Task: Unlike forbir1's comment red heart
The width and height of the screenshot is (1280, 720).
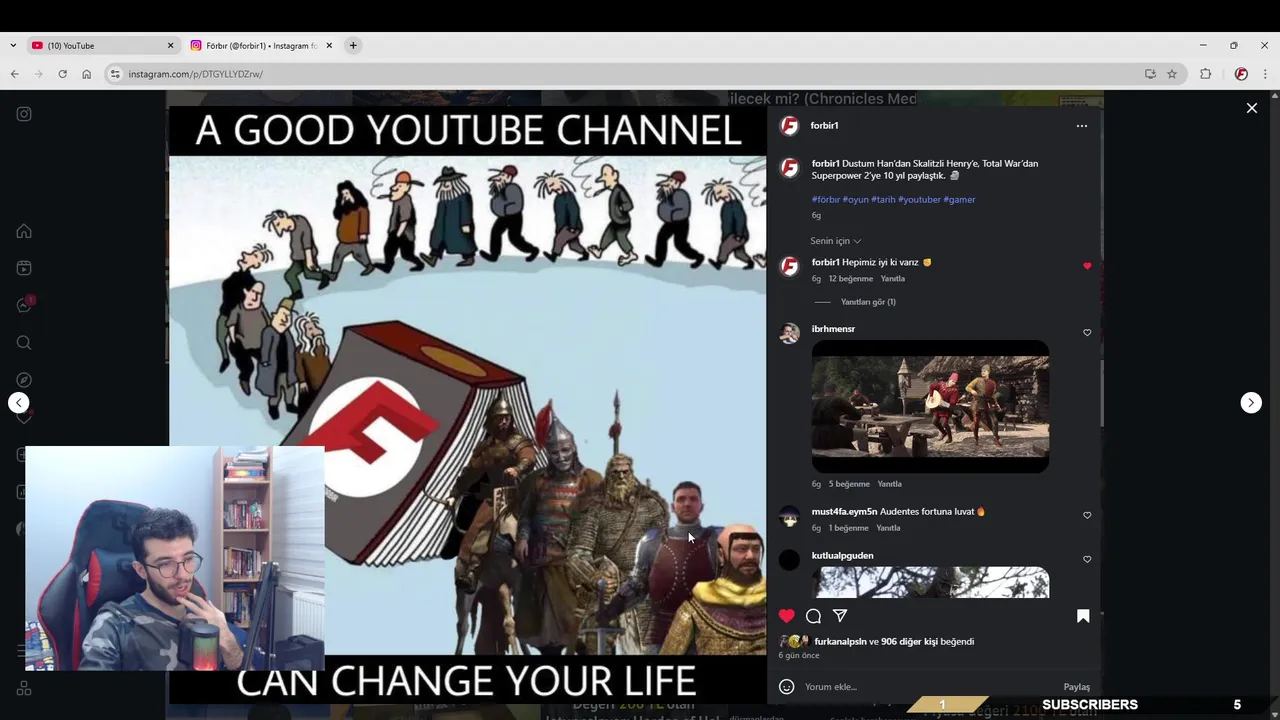Action: 1087,266
